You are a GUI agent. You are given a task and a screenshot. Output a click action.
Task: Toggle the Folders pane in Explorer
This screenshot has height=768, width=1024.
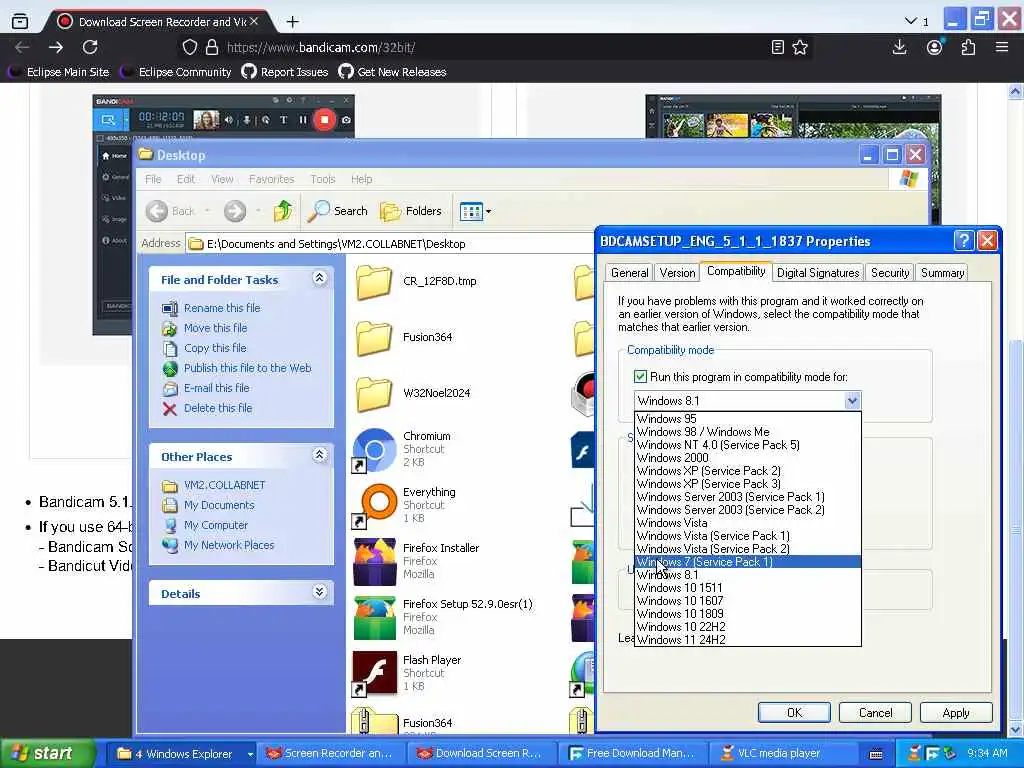(411, 211)
